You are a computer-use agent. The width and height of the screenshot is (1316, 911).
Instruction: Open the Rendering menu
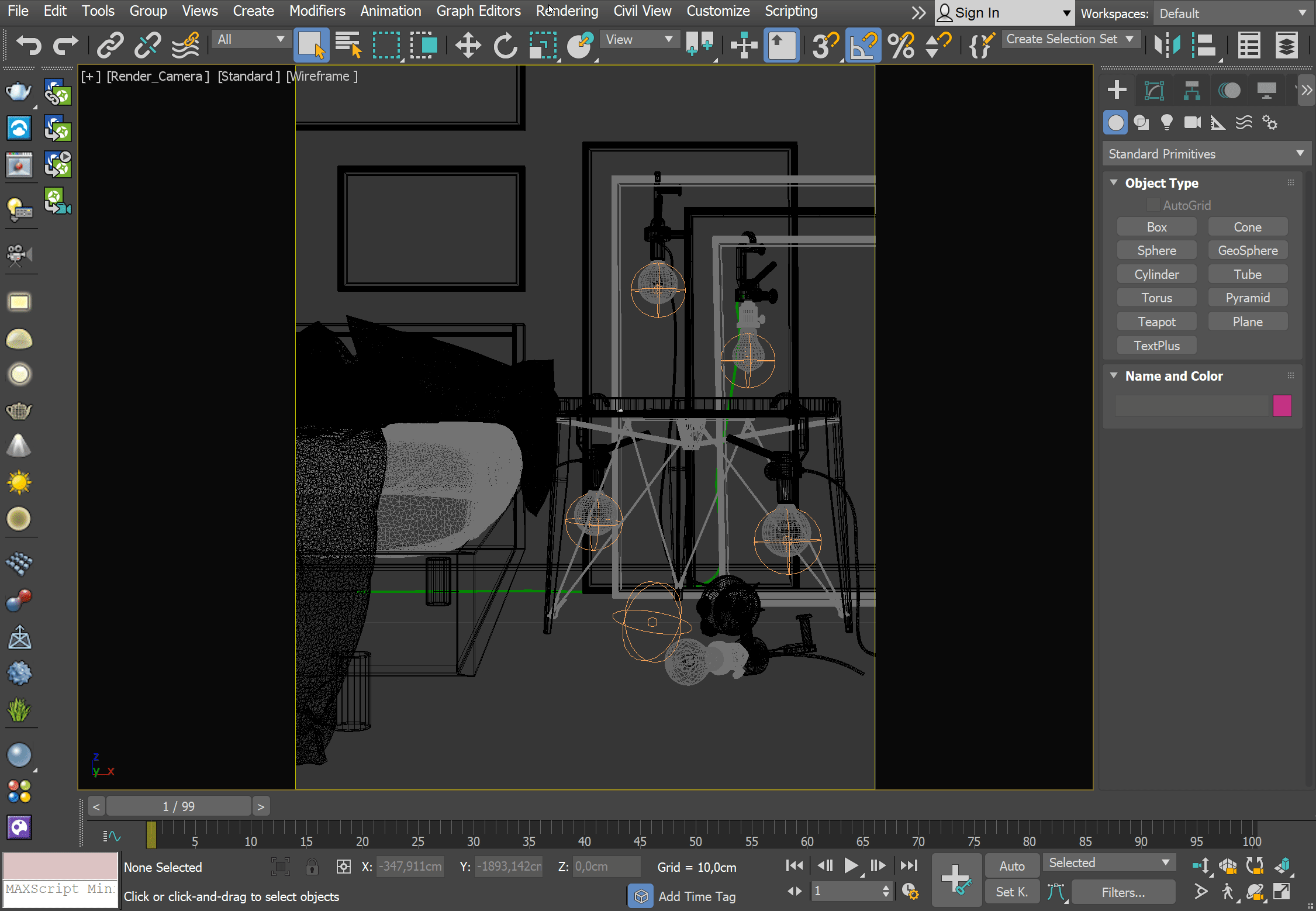click(x=566, y=11)
